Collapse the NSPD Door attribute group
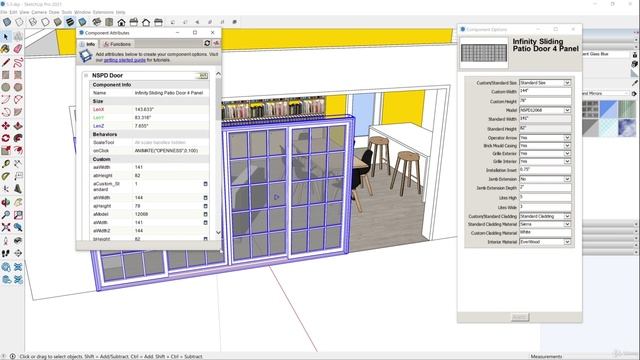The width and height of the screenshot is (640, 360). (x=86, y=76)
